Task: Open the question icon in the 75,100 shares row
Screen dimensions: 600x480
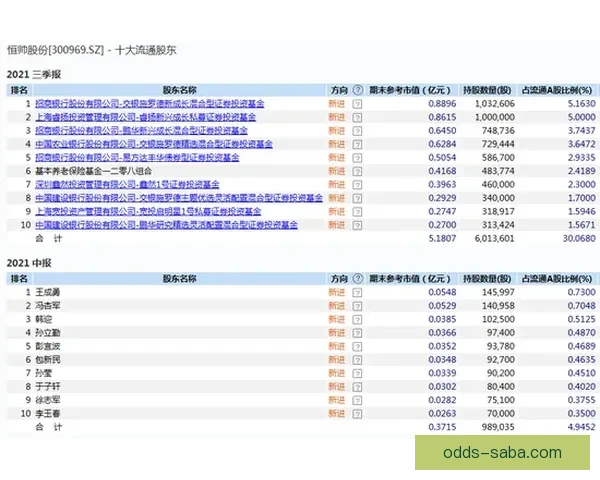Action: [357, 400]
